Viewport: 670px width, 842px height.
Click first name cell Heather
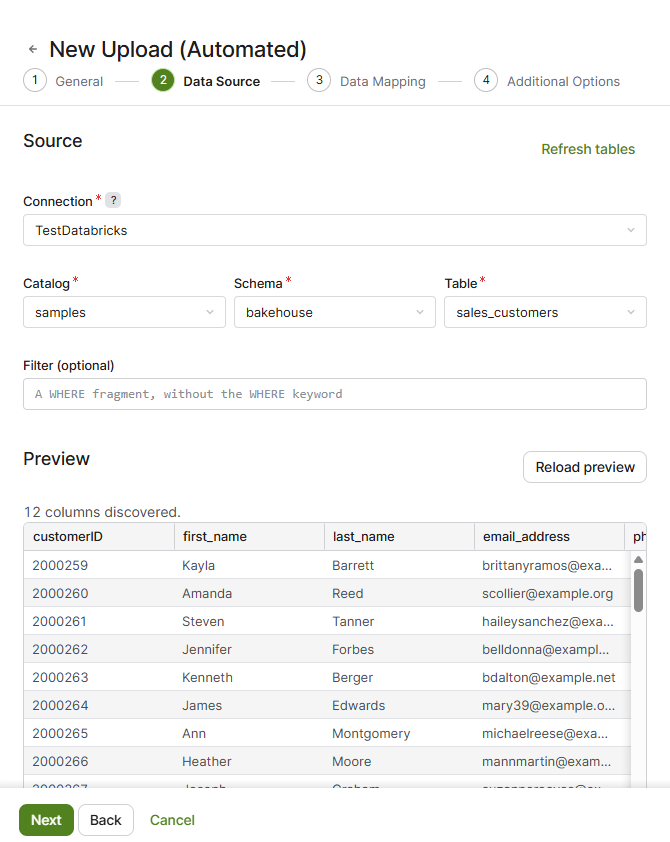(250, 761)
